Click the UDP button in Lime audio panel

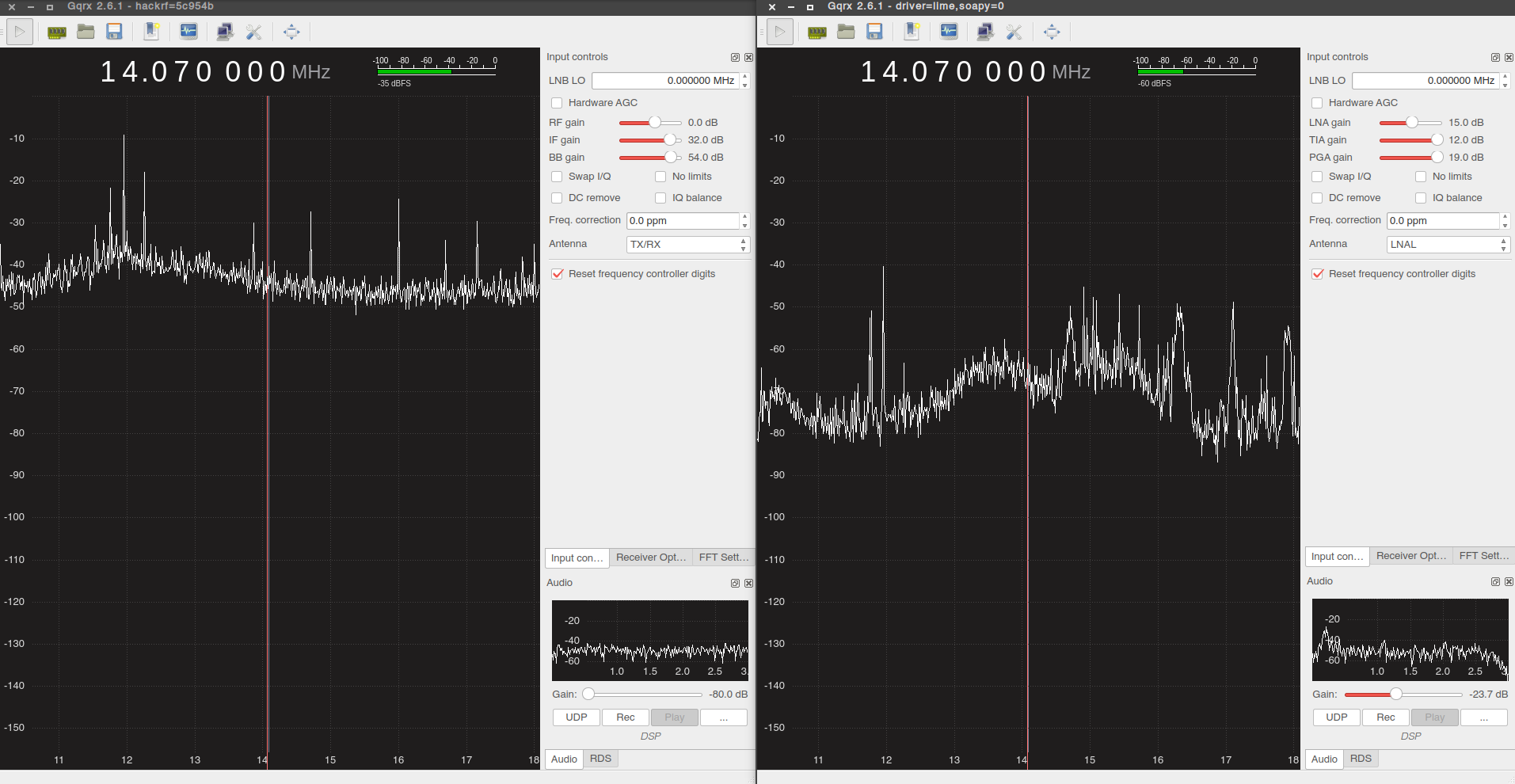pos(1336,717)
